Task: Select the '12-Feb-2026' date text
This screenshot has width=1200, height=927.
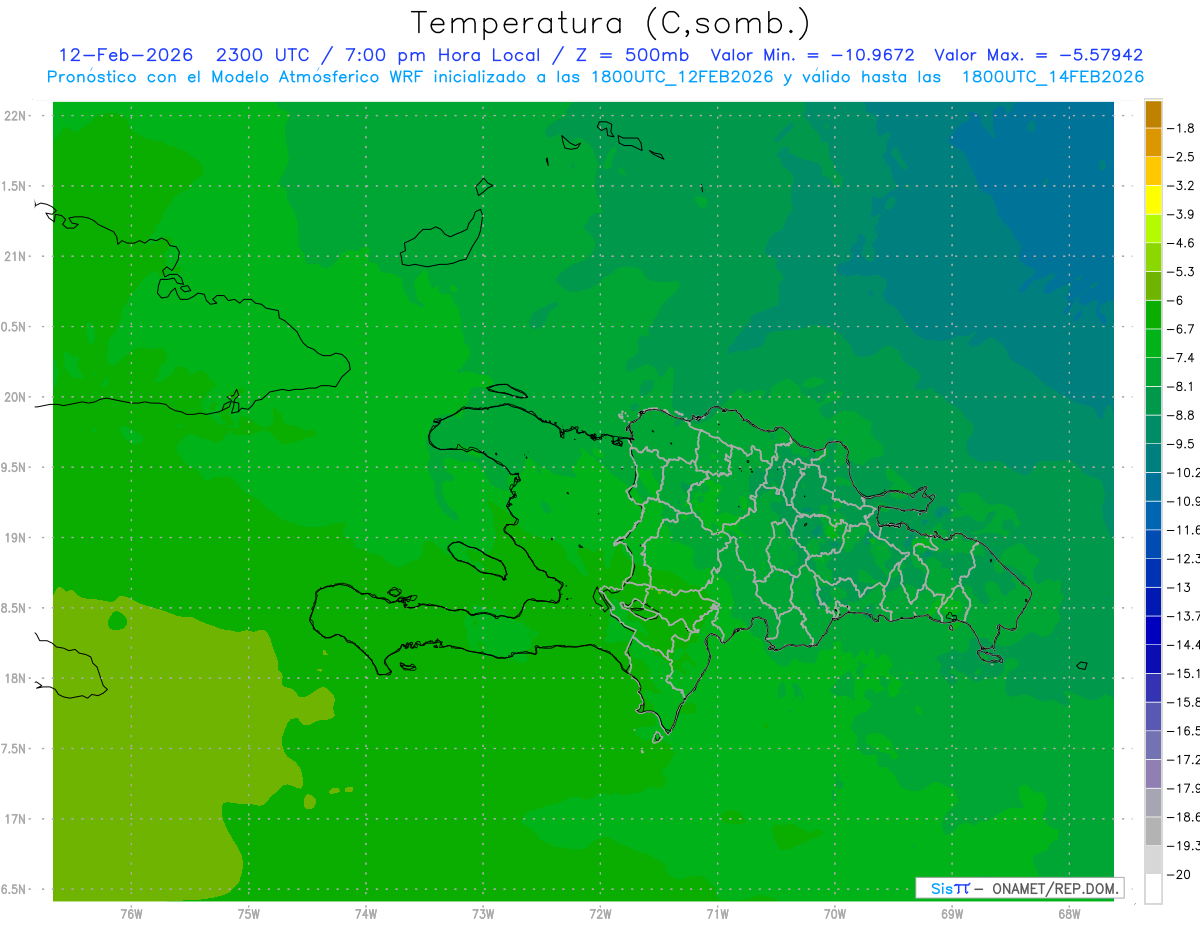Action: (125, 55)
